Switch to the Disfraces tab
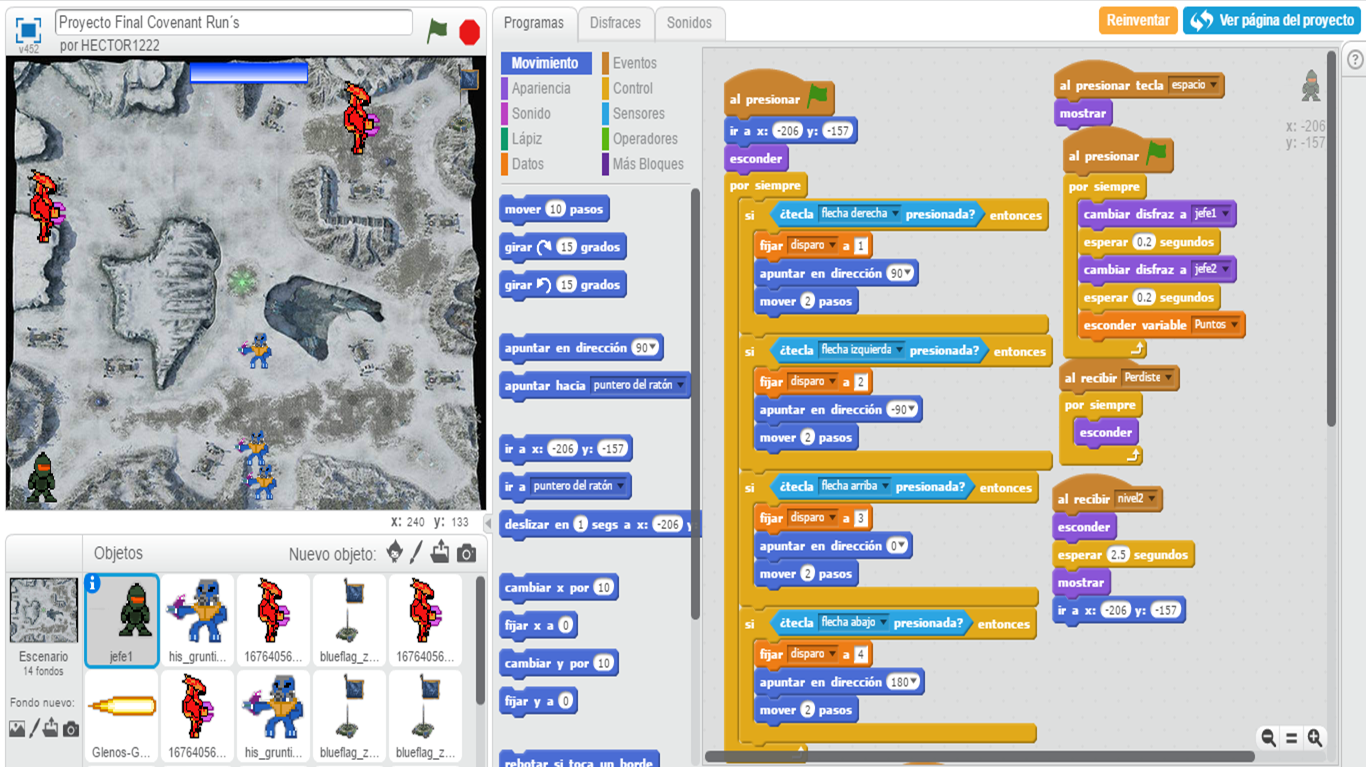Screen dimensions: 1366x767 click(615, 23)
